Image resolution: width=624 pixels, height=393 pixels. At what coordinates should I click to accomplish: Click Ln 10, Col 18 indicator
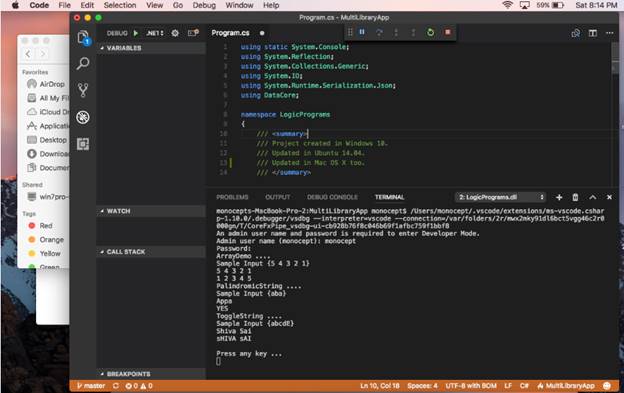[380, 386]
